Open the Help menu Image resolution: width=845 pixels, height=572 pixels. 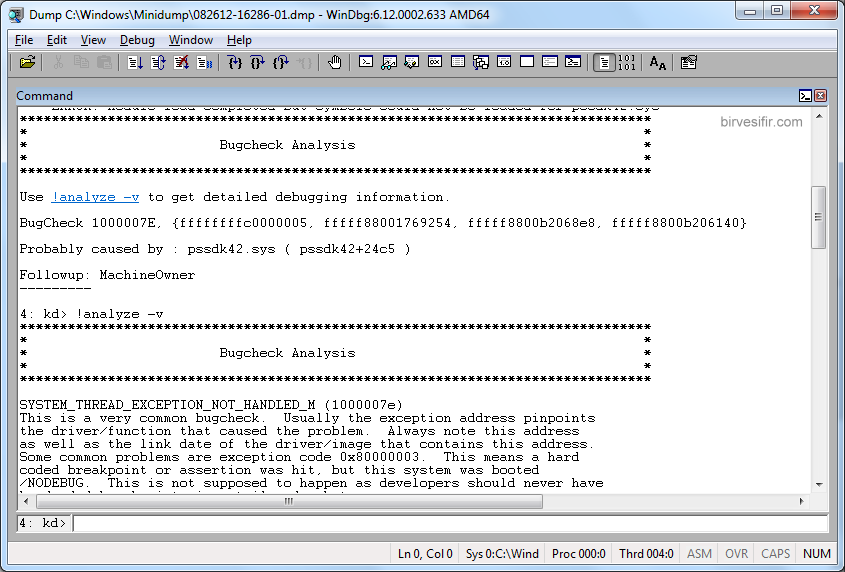(239, 40)
